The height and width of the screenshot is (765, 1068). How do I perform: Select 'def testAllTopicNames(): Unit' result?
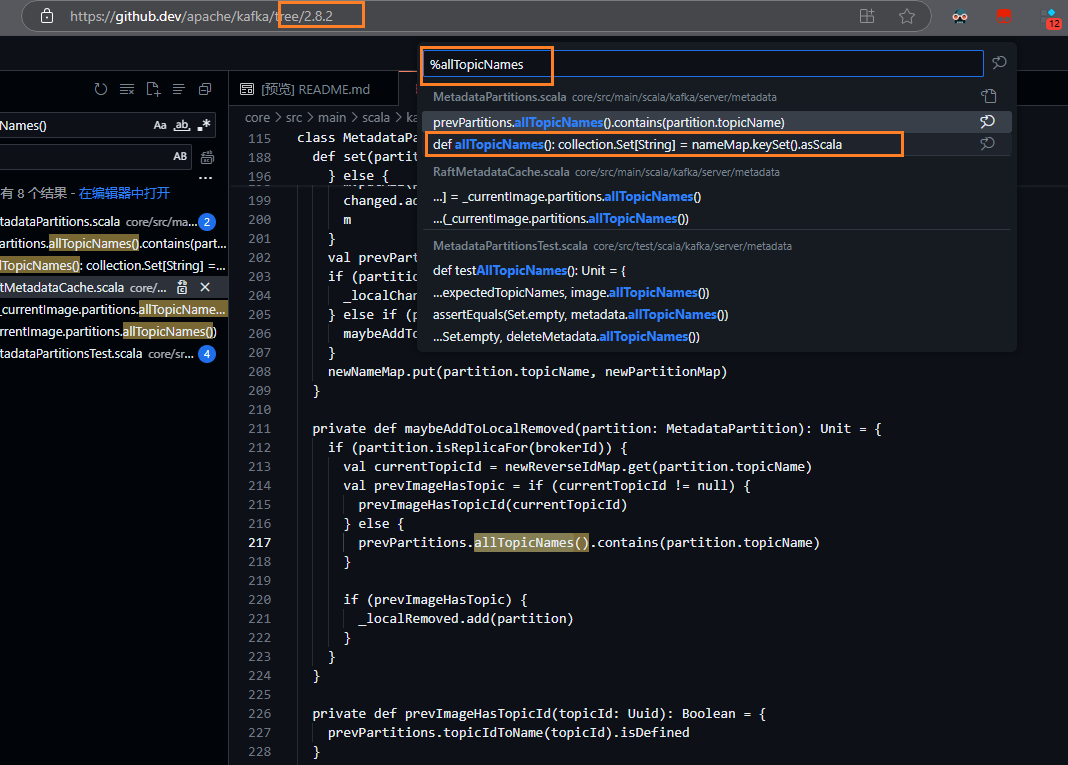coord(717,270)
